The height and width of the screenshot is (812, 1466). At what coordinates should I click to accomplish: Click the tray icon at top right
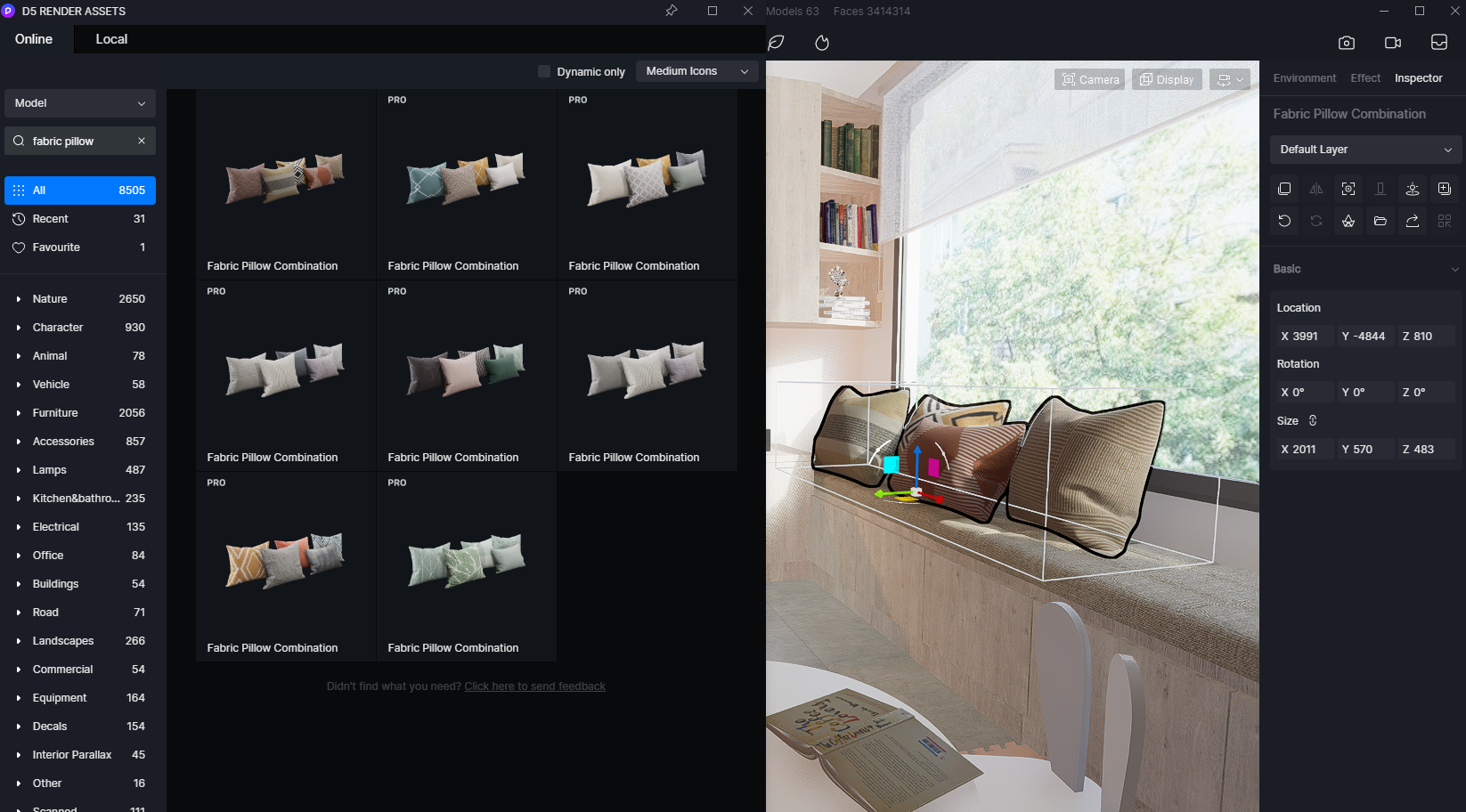tap(1439, 43)
